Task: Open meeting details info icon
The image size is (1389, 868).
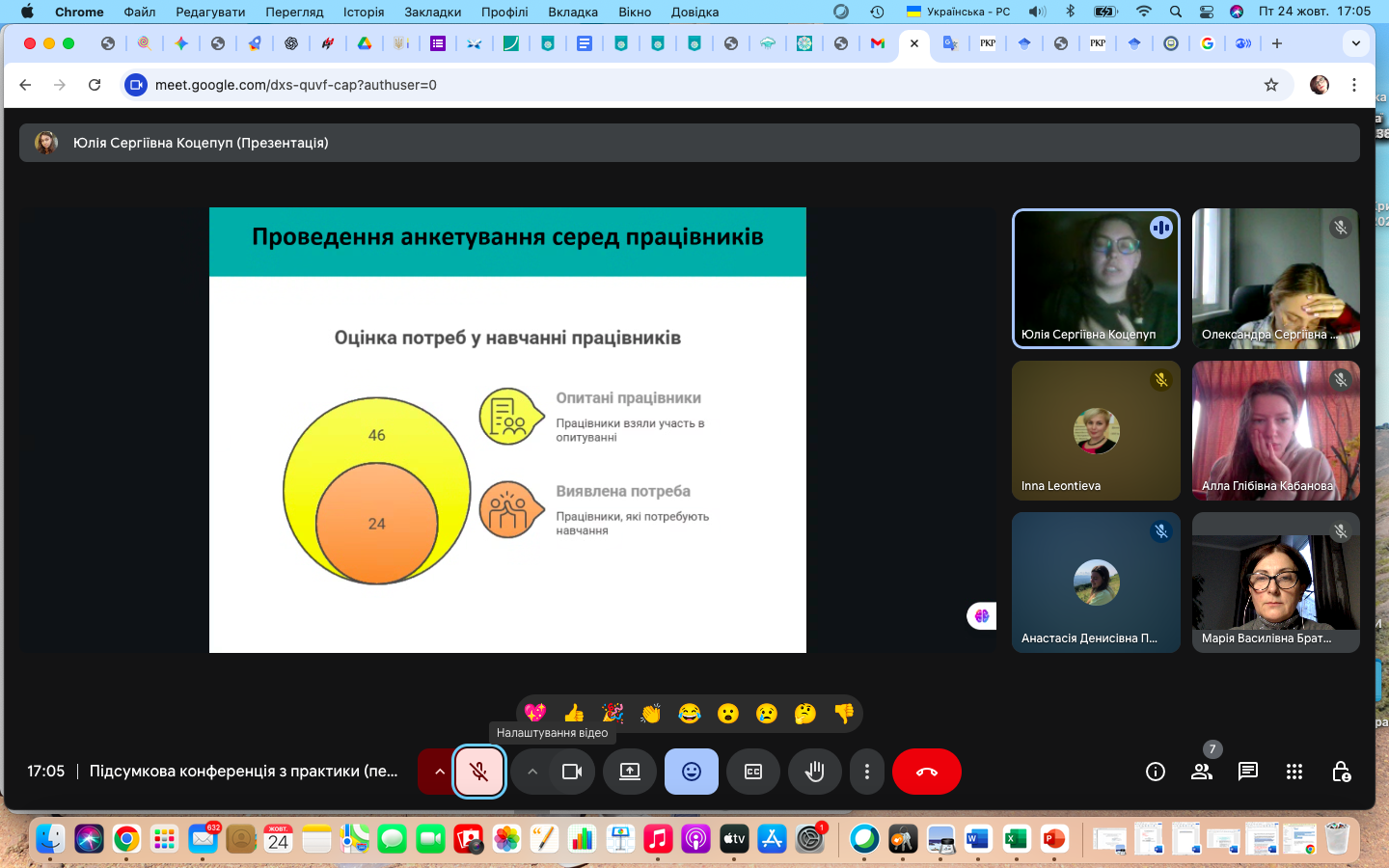Action: point(1155,772)
